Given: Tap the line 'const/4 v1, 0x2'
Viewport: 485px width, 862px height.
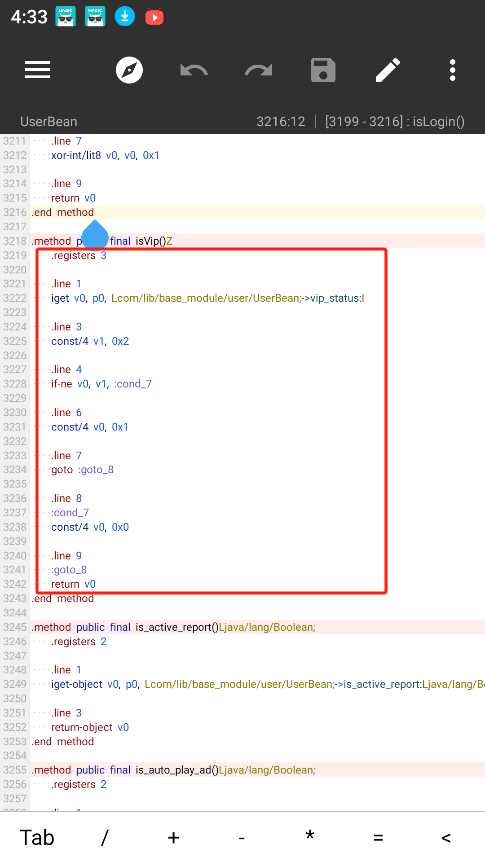Looking at the screenshot, I should click(90, 341).
